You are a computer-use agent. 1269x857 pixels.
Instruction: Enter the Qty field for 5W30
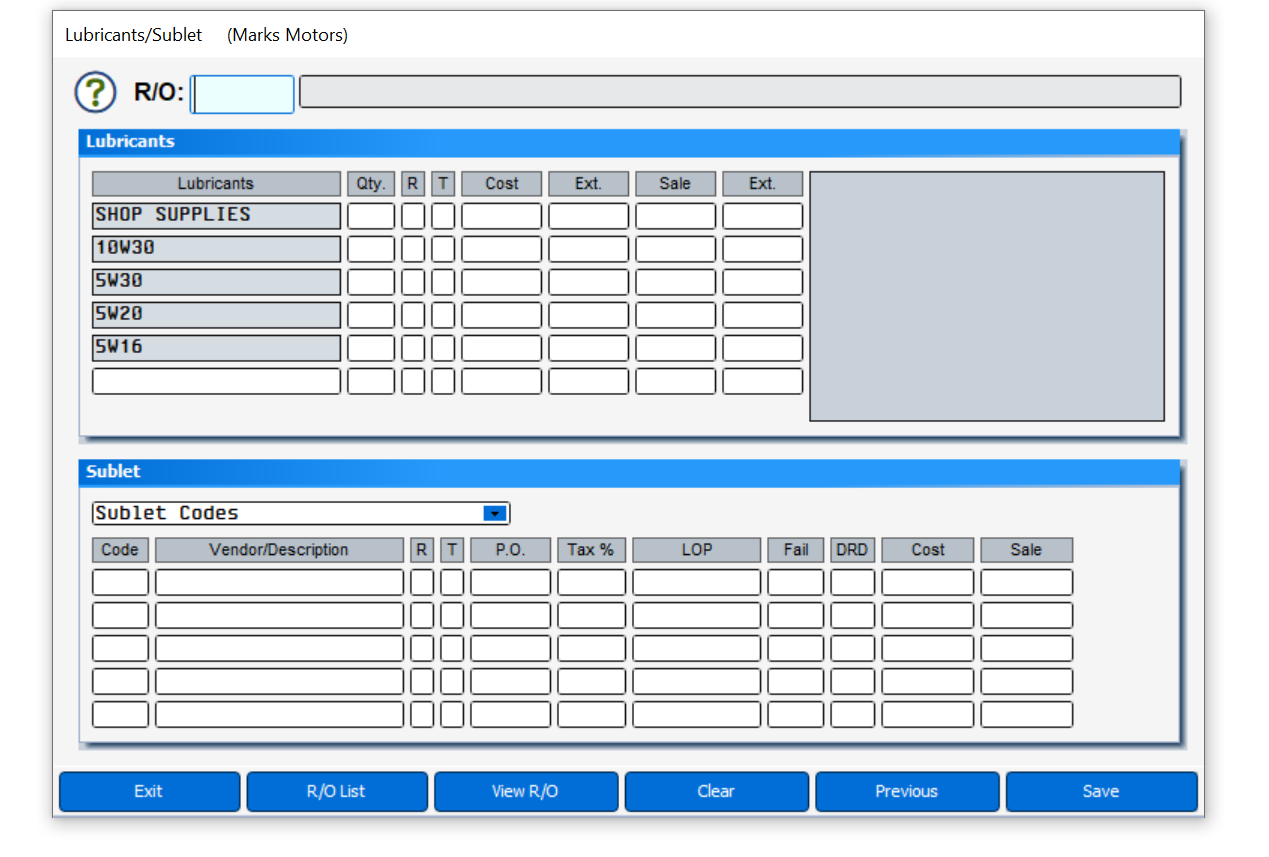click(371, 281)
